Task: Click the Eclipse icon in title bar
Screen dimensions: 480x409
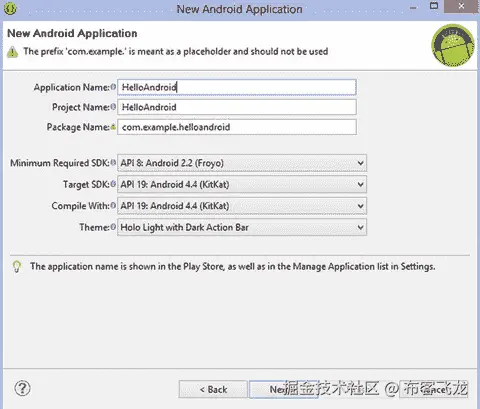Action: (x=11, y=8)
